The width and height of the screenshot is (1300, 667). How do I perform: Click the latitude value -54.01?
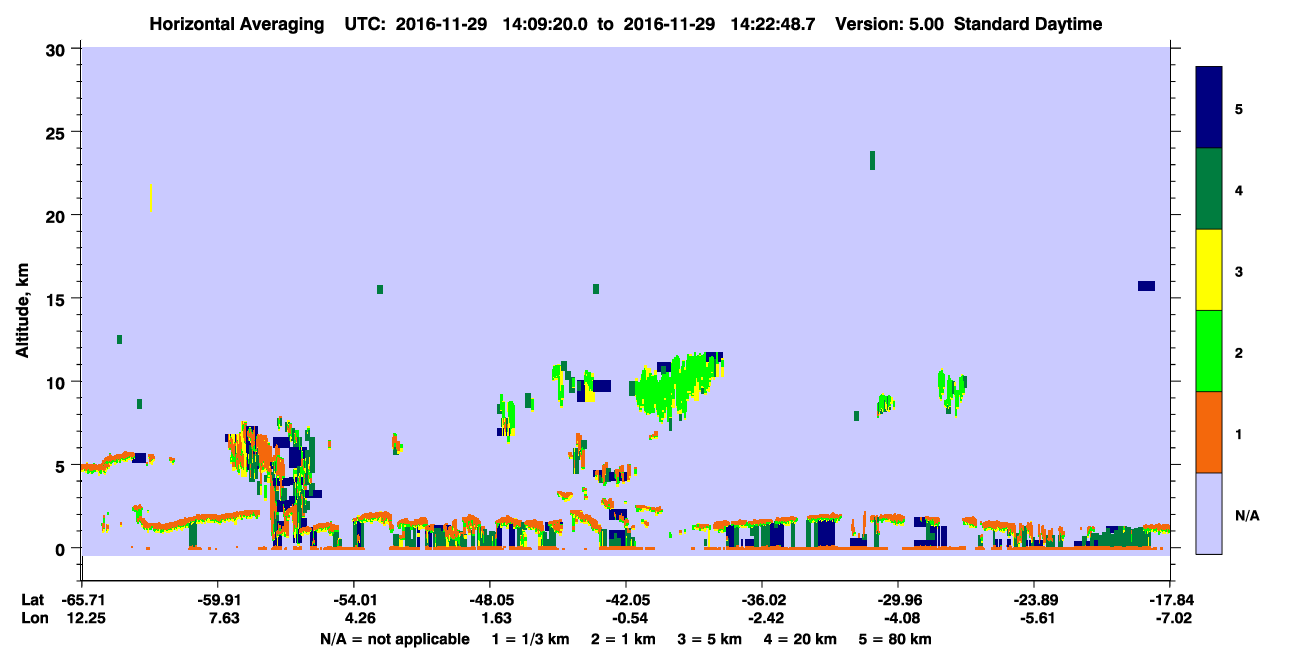click(354, 600)
